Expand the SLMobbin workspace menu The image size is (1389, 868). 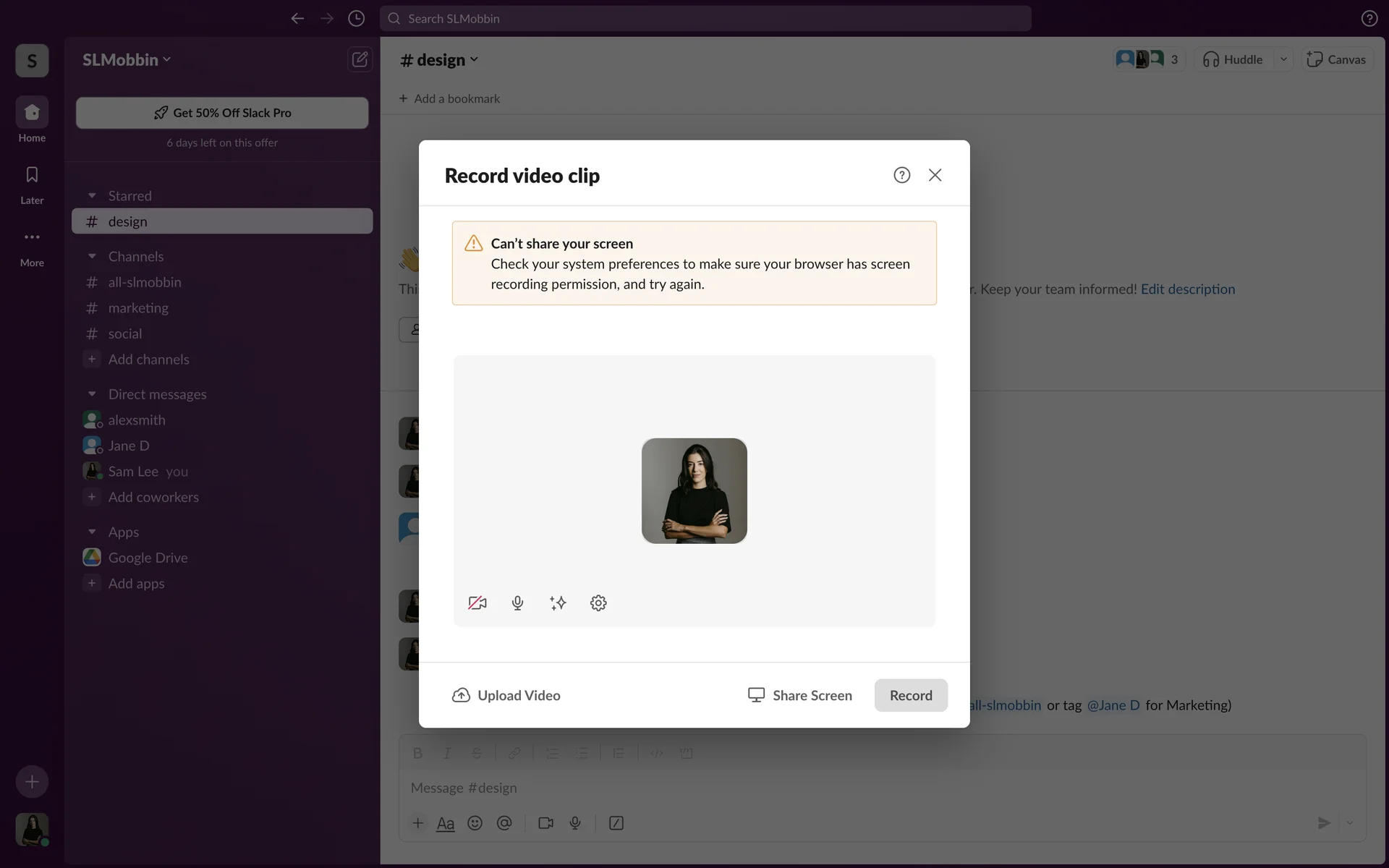pos(127,60)
